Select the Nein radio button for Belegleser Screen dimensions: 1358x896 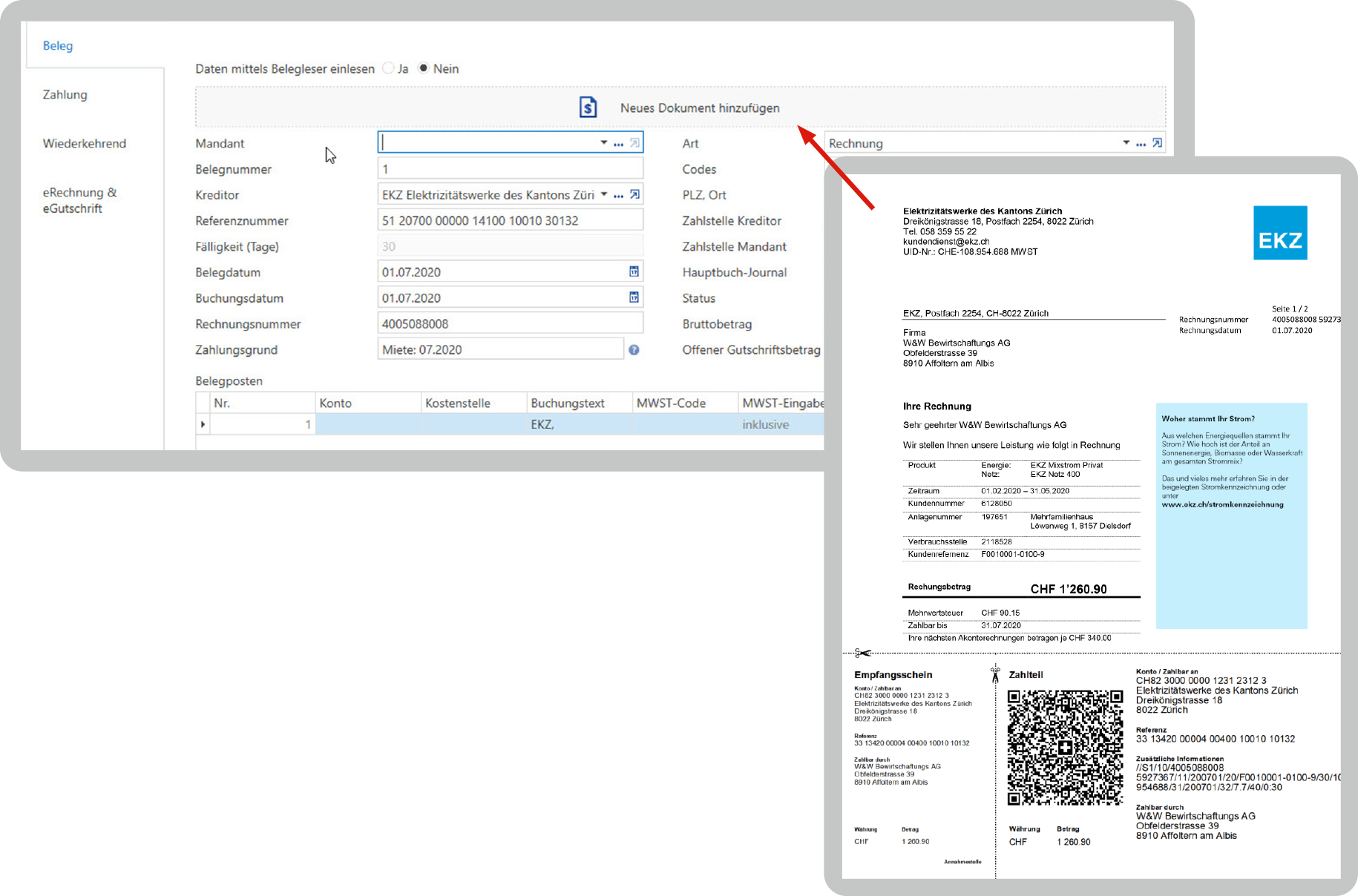tap(423, 68)
